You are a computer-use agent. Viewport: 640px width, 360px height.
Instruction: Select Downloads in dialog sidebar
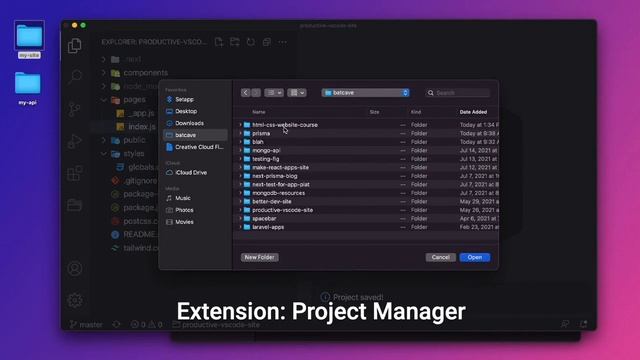[x=195, y=123]
